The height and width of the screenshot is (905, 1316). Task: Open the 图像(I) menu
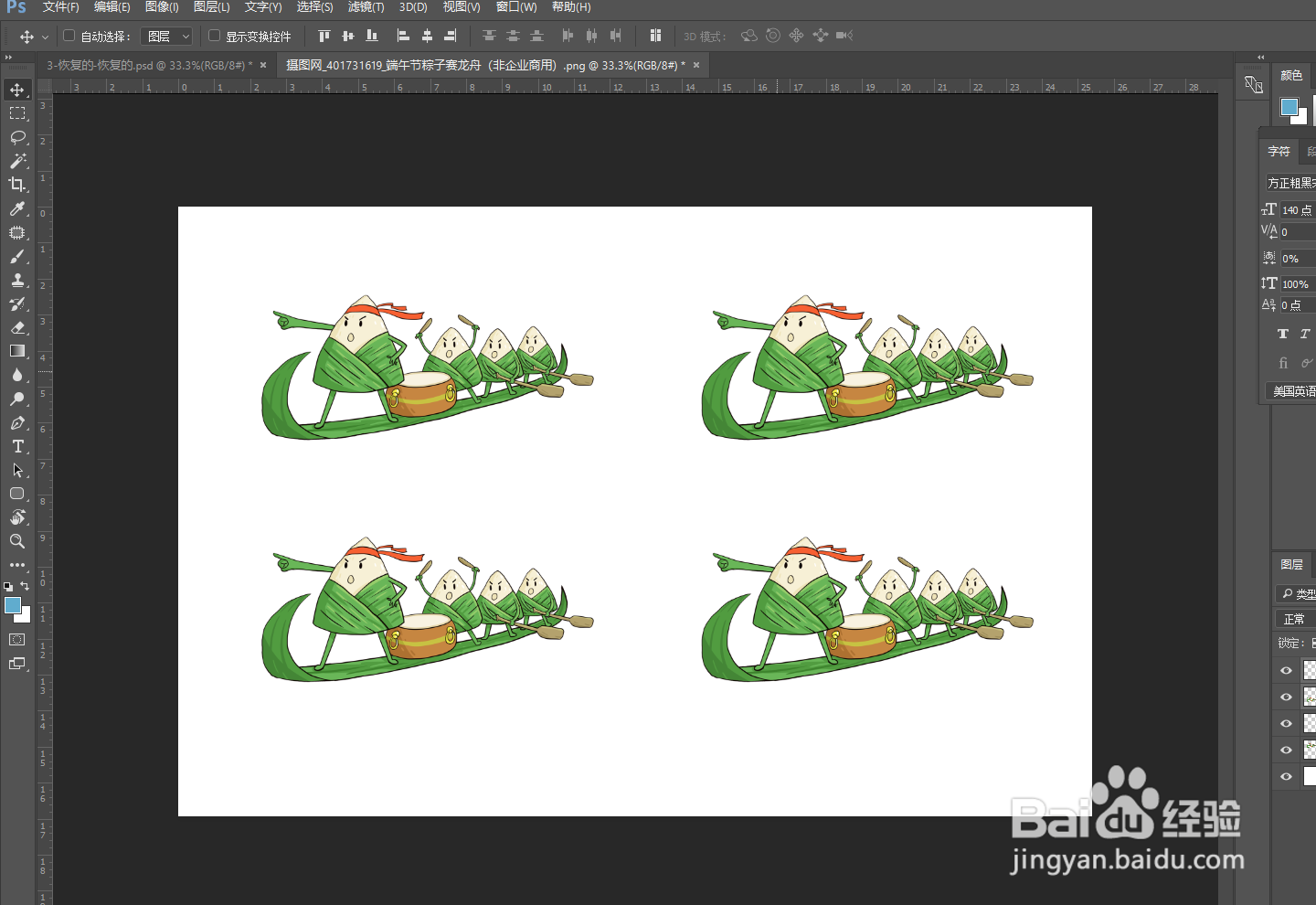(x=162, y=7)
